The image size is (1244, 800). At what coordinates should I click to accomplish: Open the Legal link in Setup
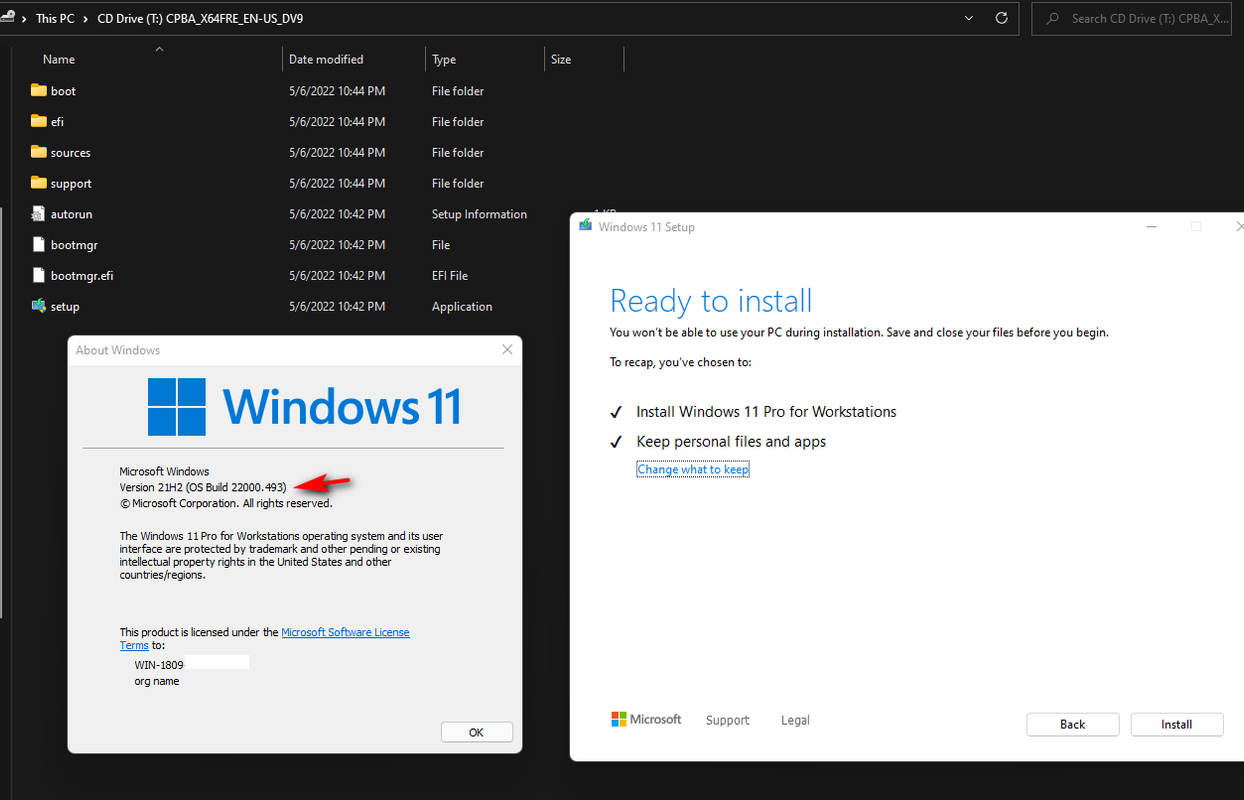coord(795,720)
